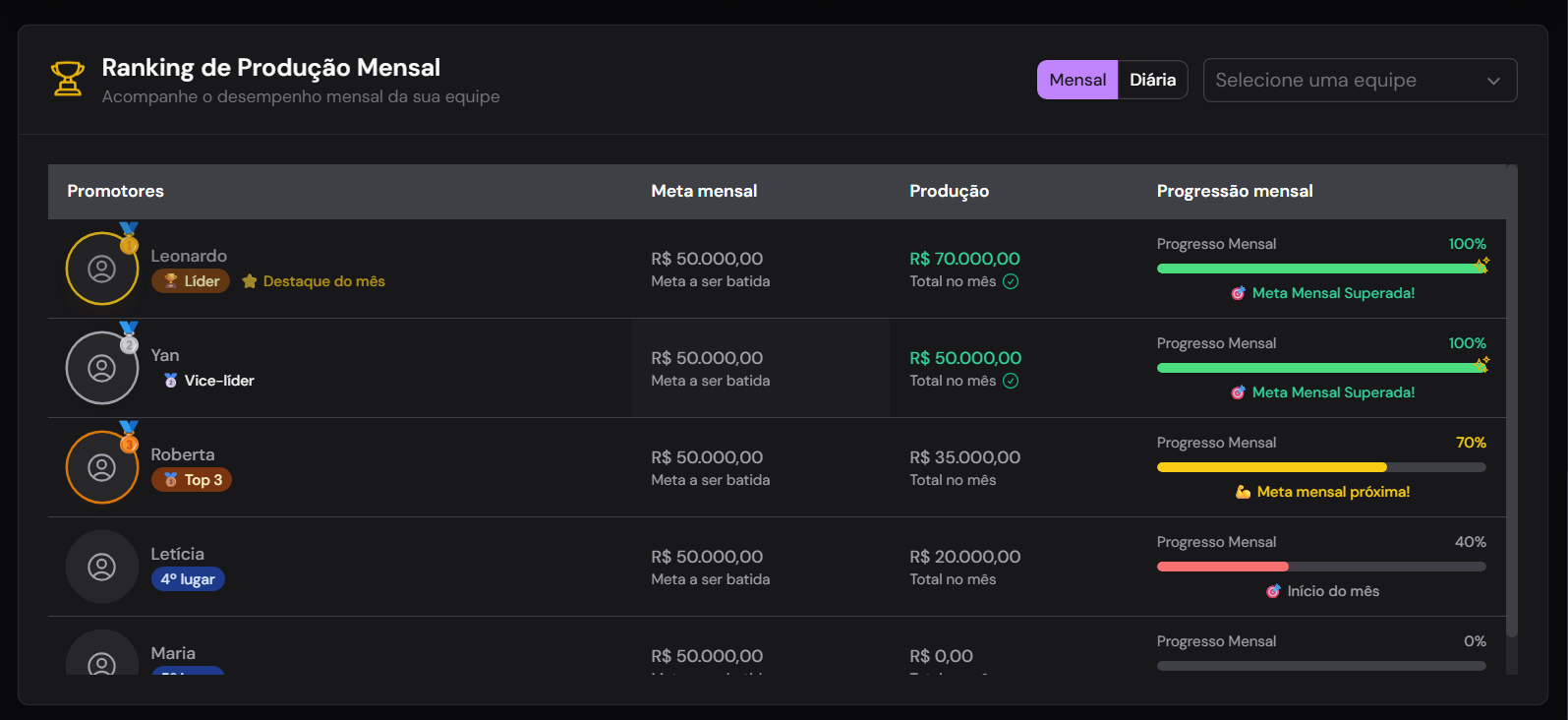This screenshot has width=1568, height=720.
Task: Expand the team selector chevron arrow
Action: click(x=1493, y=81)
